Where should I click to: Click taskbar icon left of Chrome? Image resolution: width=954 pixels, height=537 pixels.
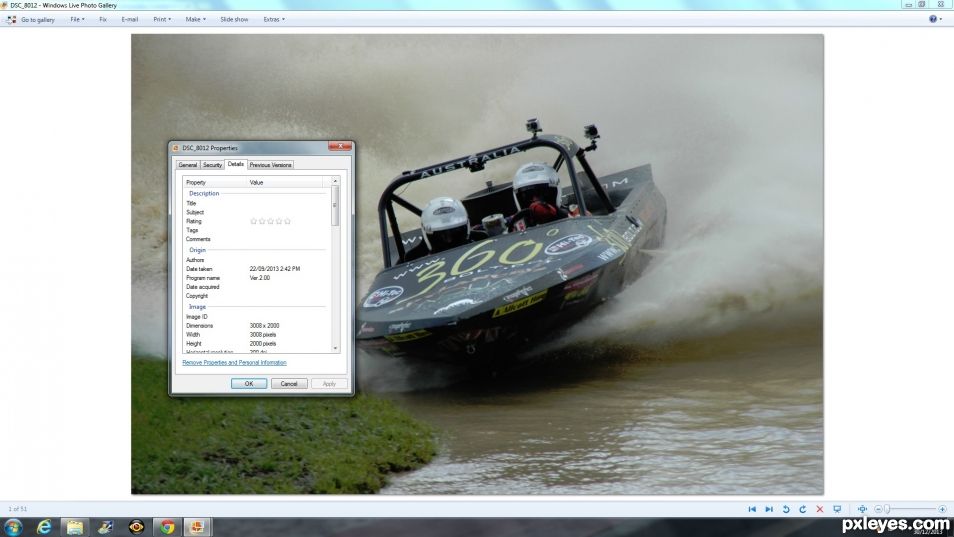point(136,527)
